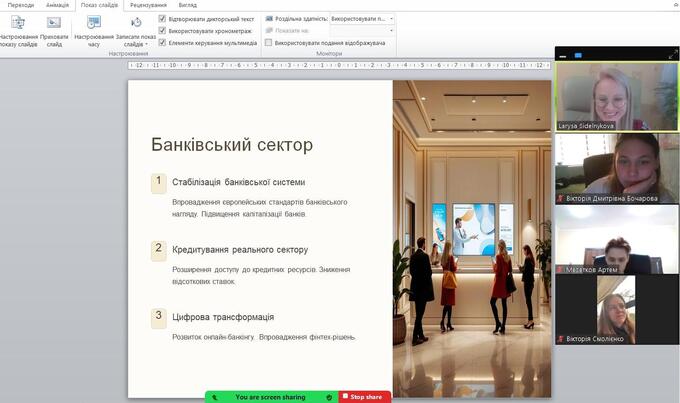The height and width of the screenshot is (403, 680).
Task: Disable Елементи керування мультимедіа checkbox
Action: 163,43
